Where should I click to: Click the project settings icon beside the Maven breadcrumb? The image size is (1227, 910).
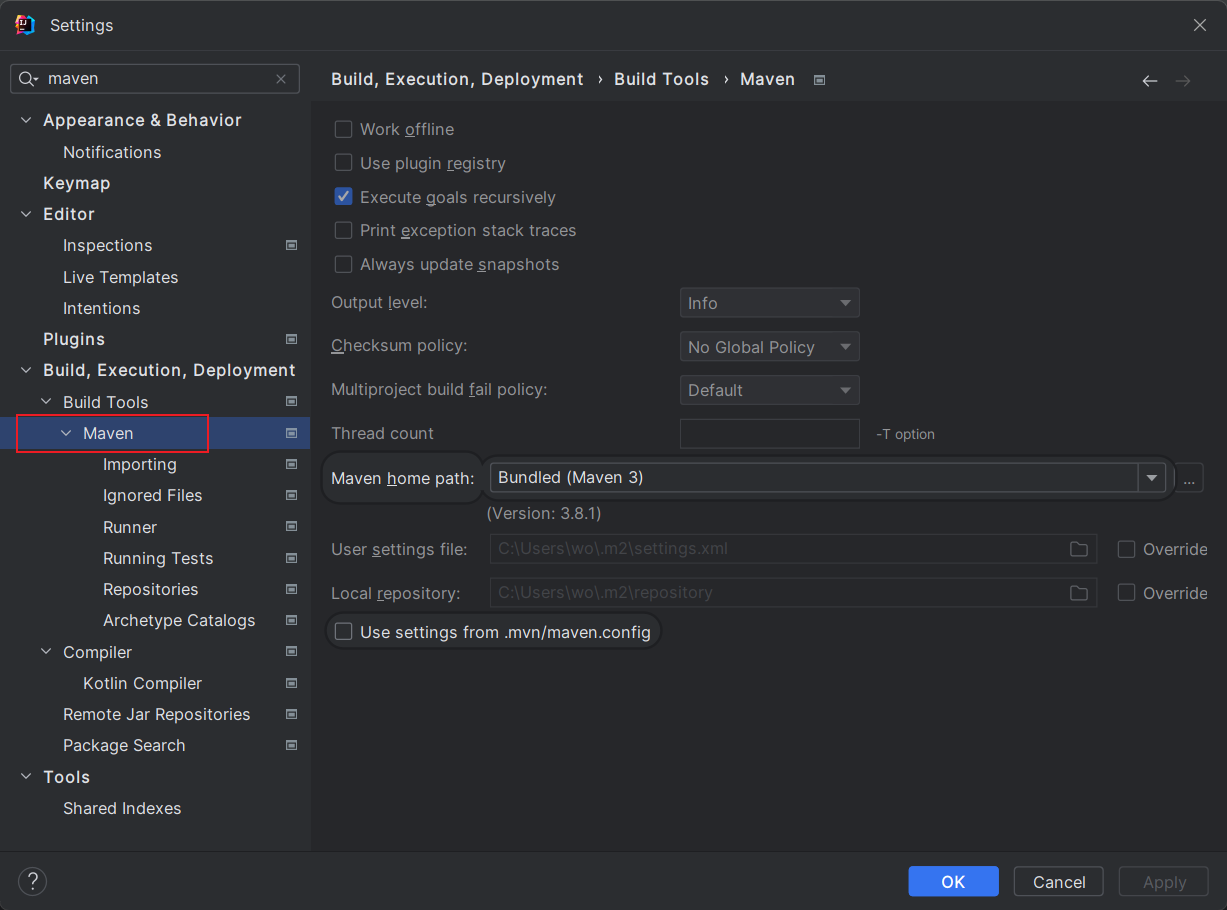(820, 80)
